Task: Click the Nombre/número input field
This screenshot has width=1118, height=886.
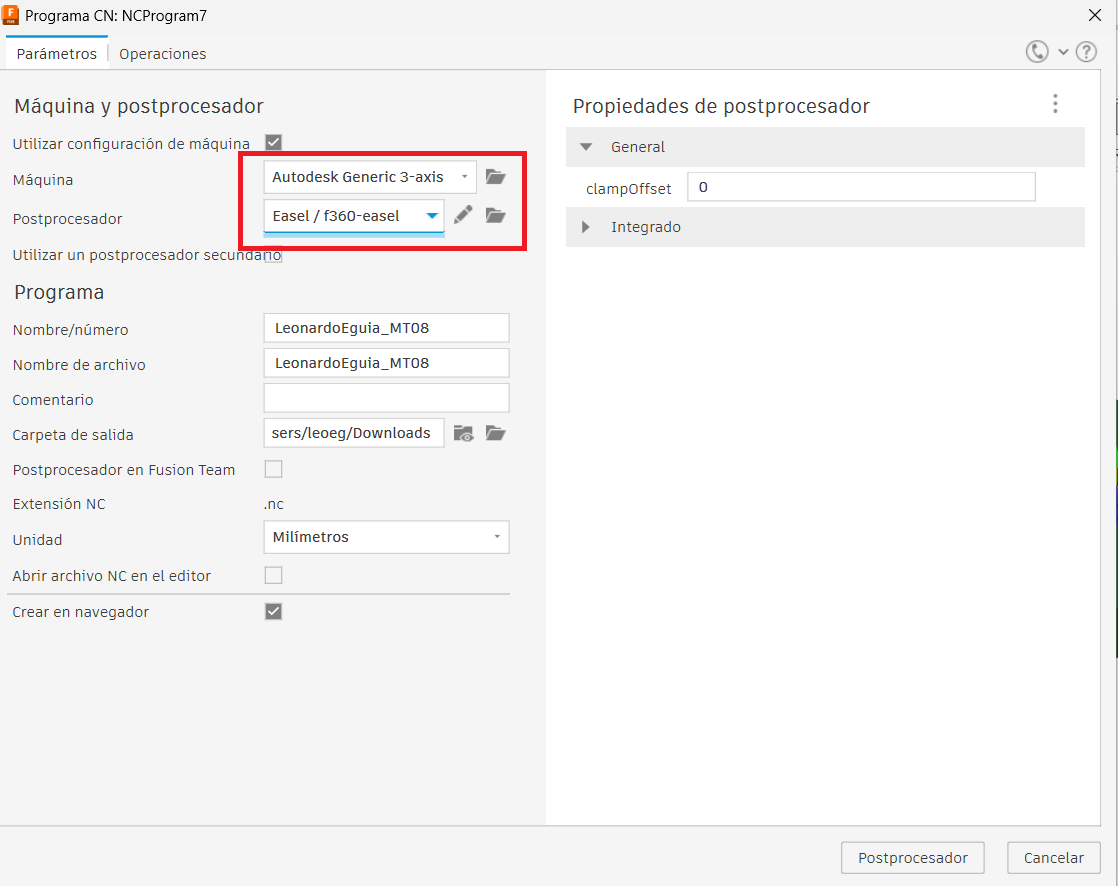Action: tap(386, 328)
